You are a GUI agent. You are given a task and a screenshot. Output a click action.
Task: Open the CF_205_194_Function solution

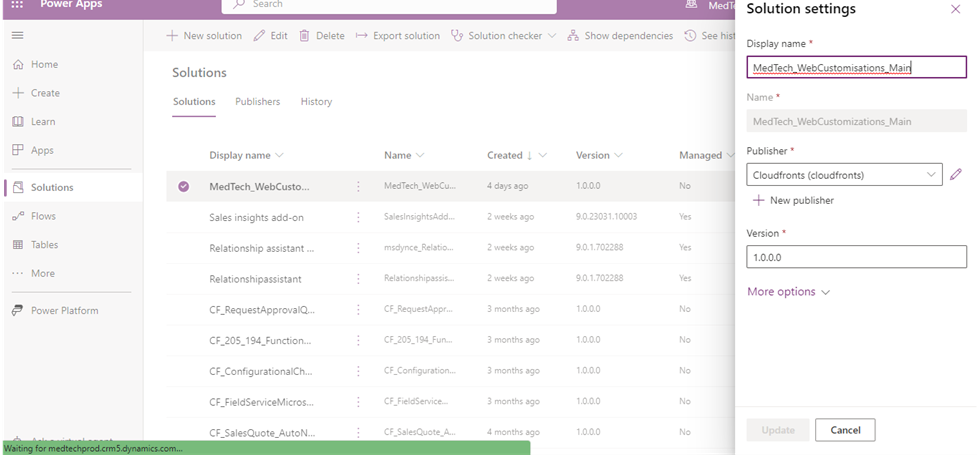coord(260,340)
